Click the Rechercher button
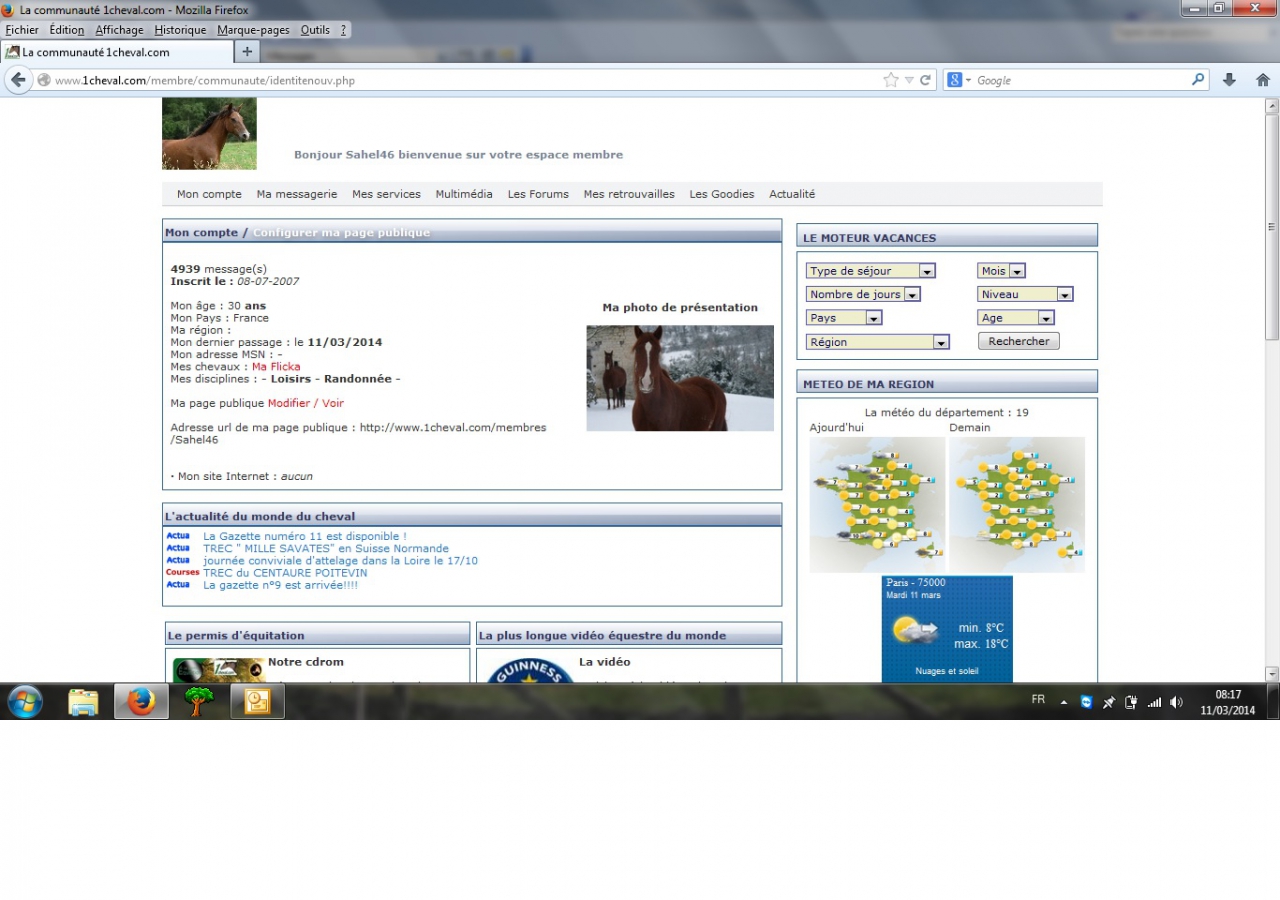Viewport: 1280px width, 900px height. coord(1018,342)
